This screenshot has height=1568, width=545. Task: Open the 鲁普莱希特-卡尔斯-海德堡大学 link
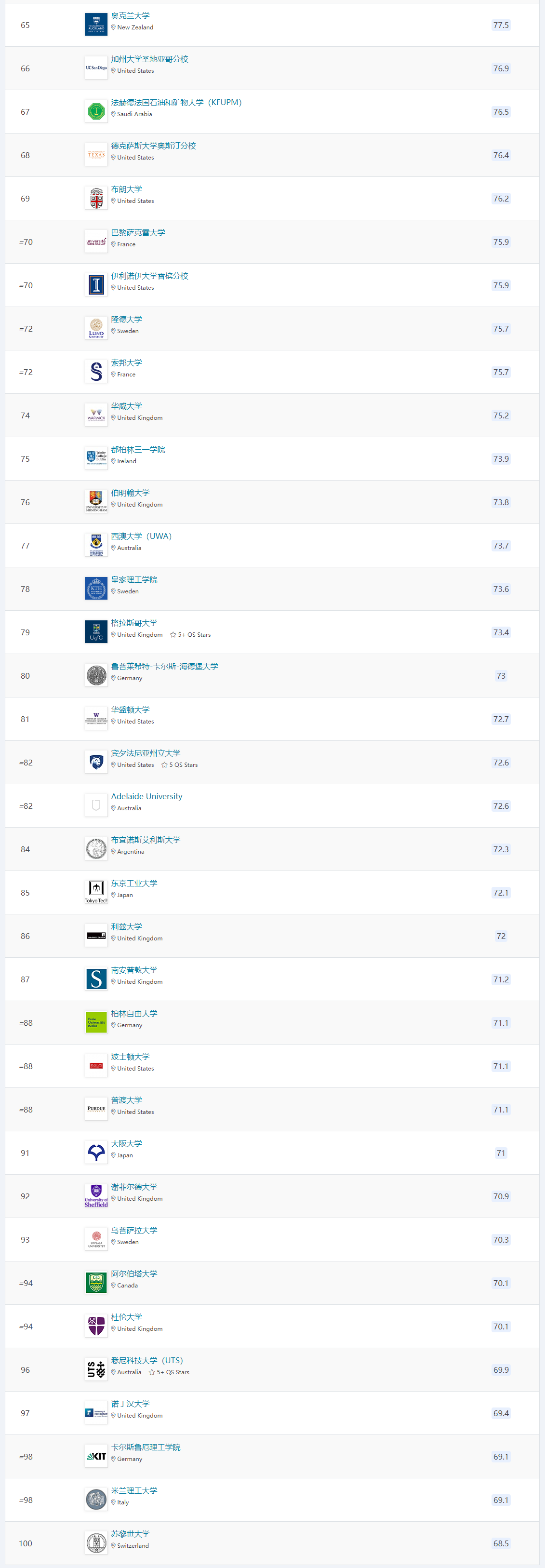[x=164, y=666]
